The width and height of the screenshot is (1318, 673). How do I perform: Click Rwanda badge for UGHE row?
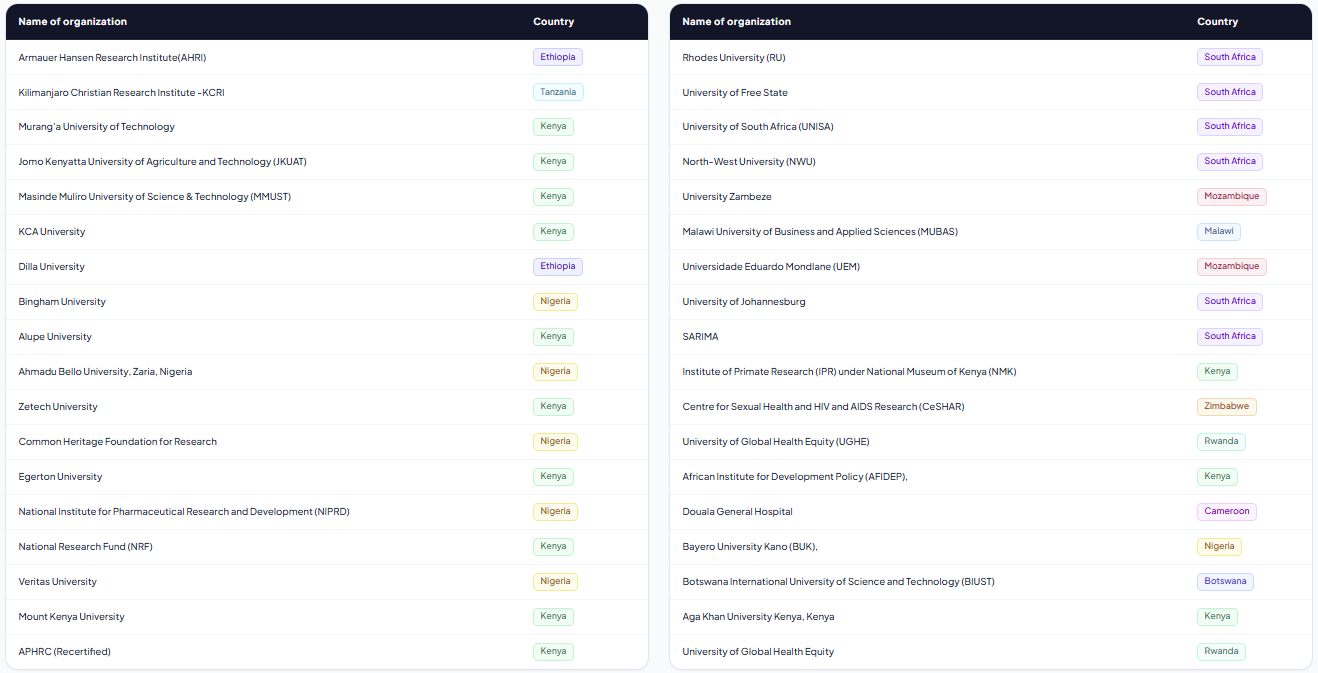(1221, 442)
